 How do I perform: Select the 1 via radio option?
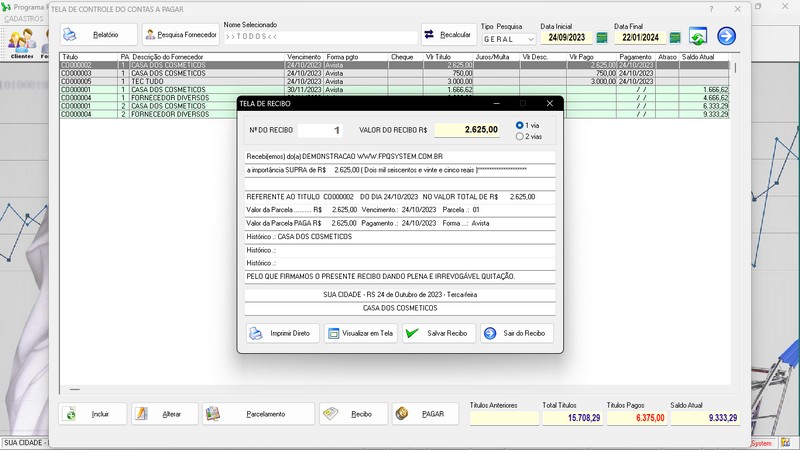click(520, 125)
